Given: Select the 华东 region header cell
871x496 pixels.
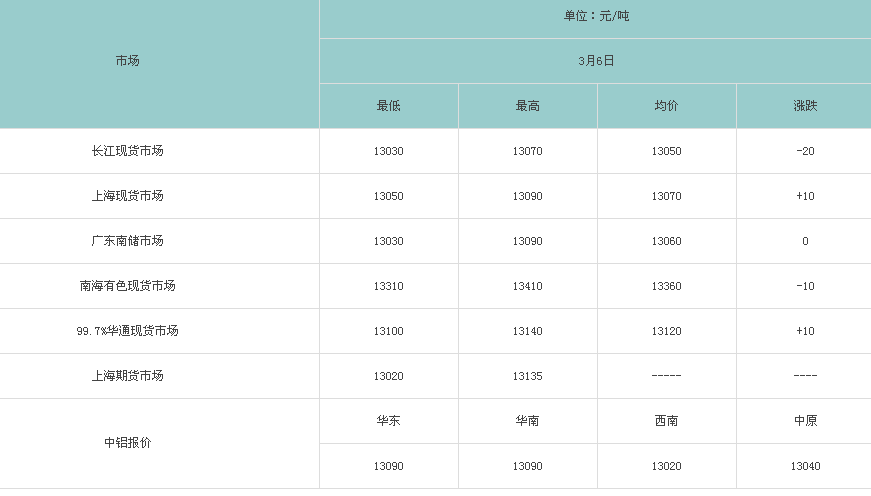Looking at the screenshot, I should point(388,420).
